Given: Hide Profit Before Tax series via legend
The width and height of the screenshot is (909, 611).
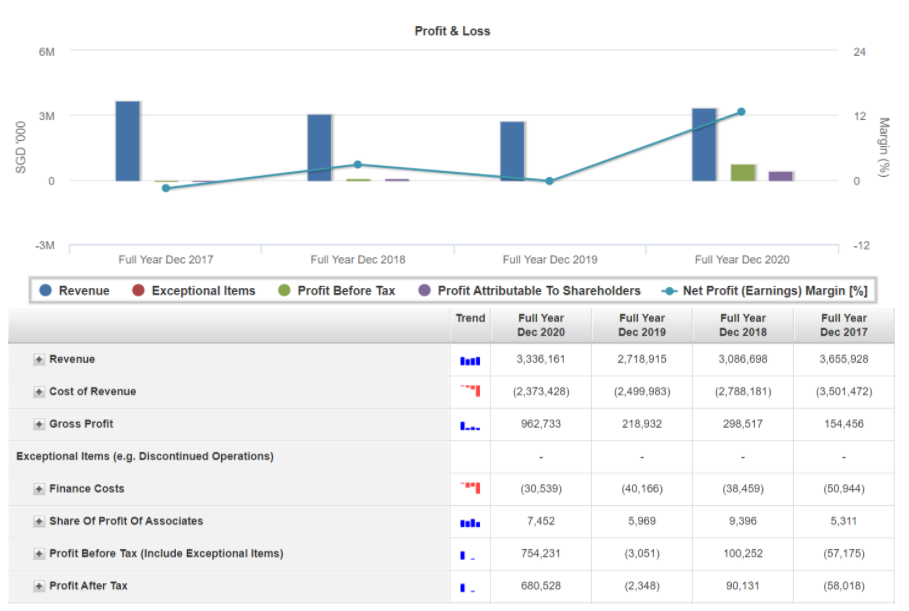Looking at the screenshot, I should pos(337,291).
